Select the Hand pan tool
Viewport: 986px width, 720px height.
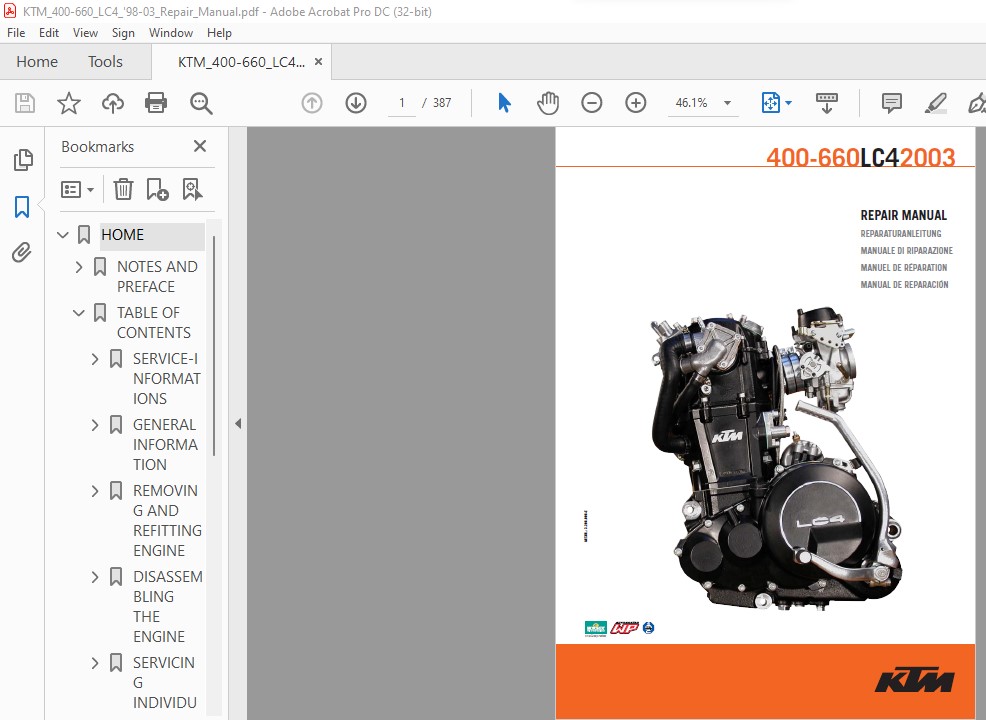pos(548,102)
